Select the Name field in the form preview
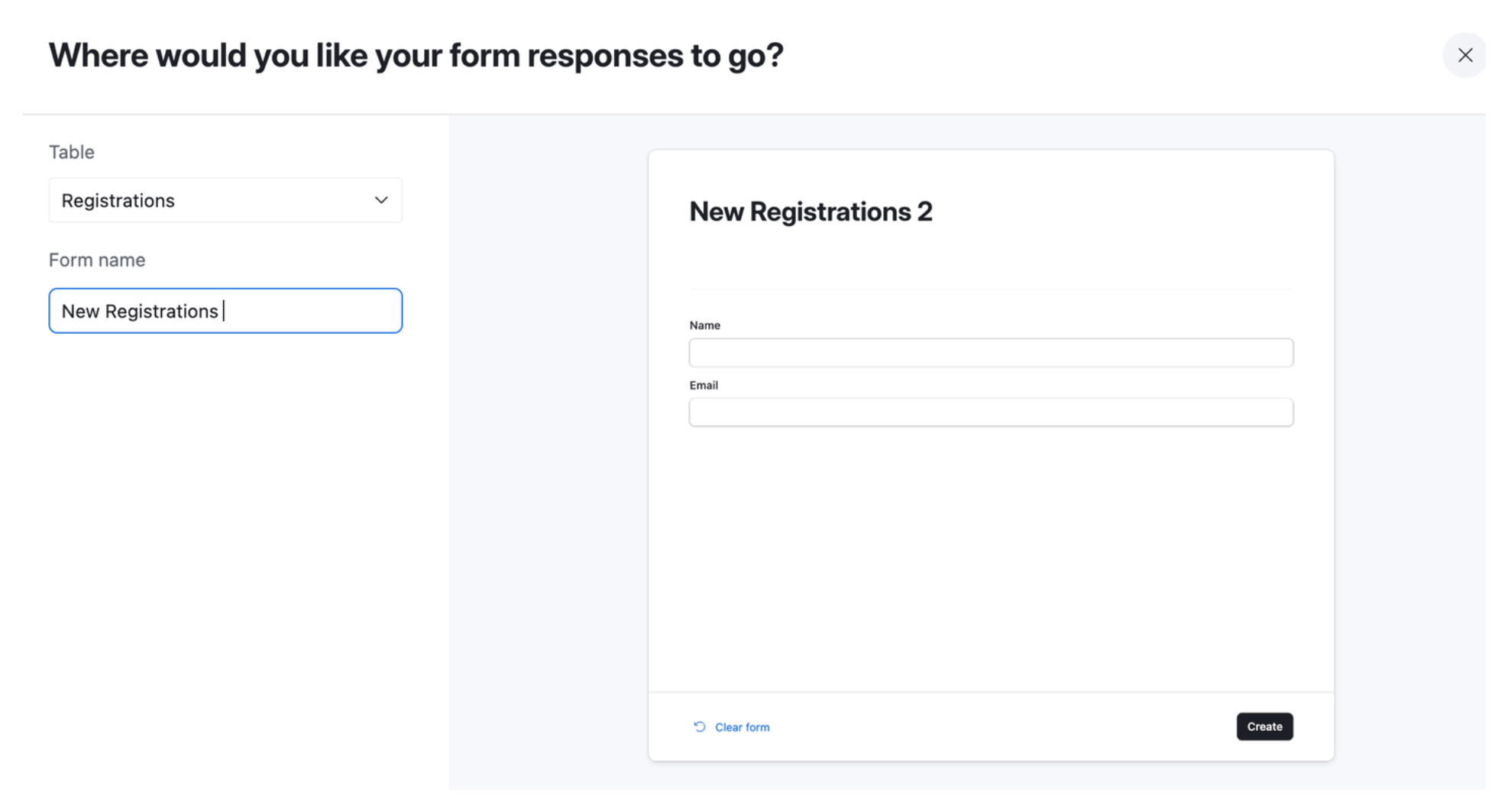The height and width of the screenshot is (812, 1508). [x=991, y=352]
